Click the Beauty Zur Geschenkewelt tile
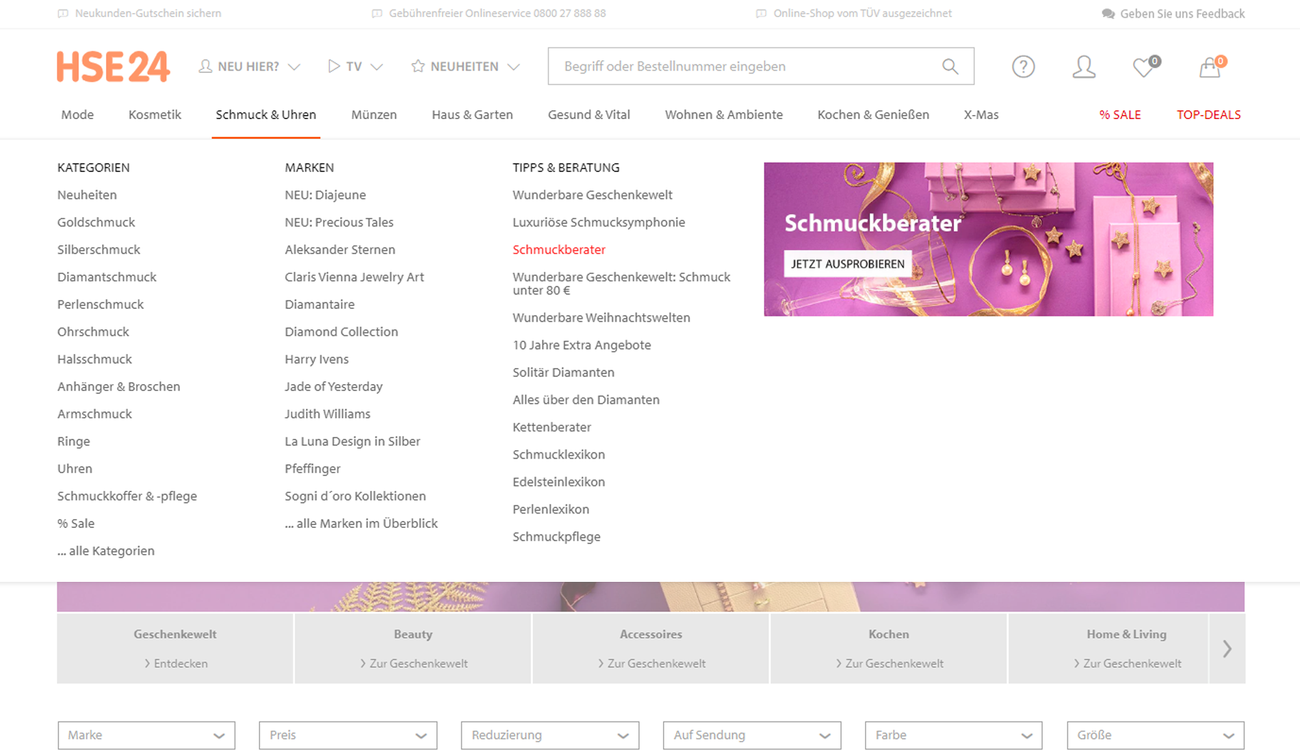The image size is (1300, 753). pyautogui.click(x=413, y=649)
